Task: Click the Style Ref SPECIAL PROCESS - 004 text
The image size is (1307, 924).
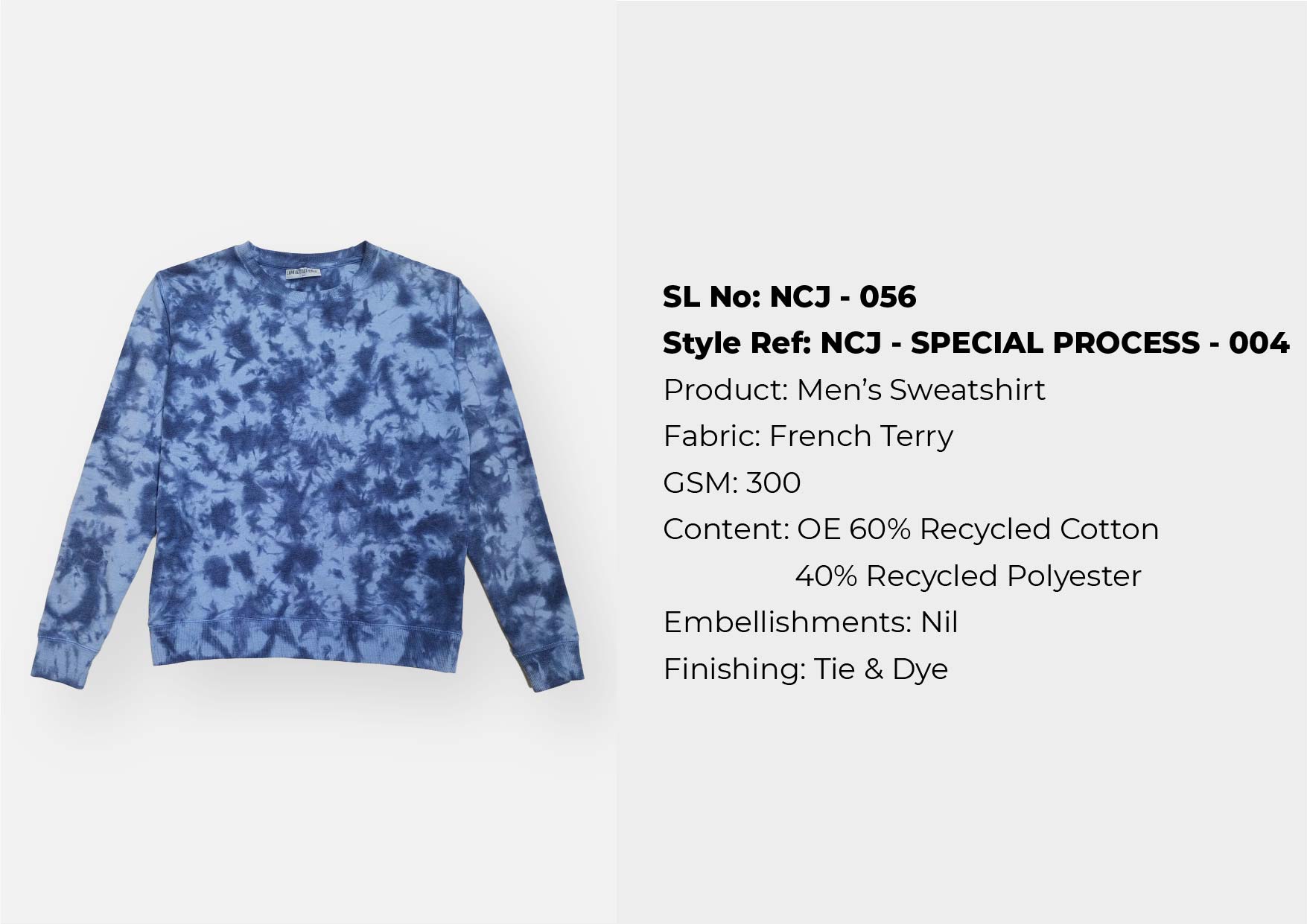Action: [976, 343]
